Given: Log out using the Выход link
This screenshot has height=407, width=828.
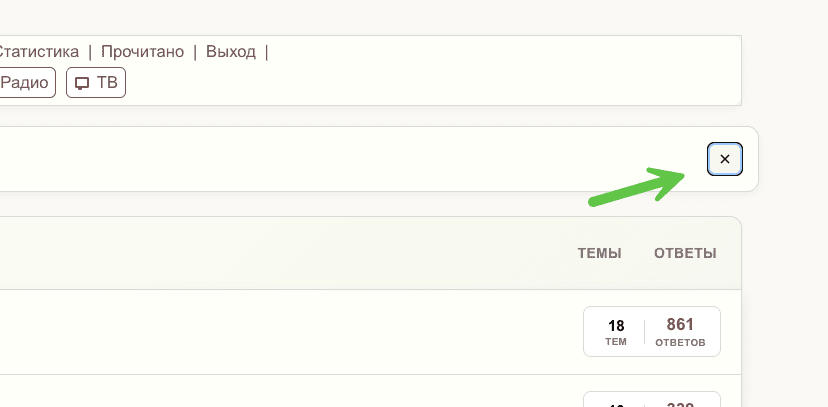Looking at the screenshot, I should click(231, 52).
